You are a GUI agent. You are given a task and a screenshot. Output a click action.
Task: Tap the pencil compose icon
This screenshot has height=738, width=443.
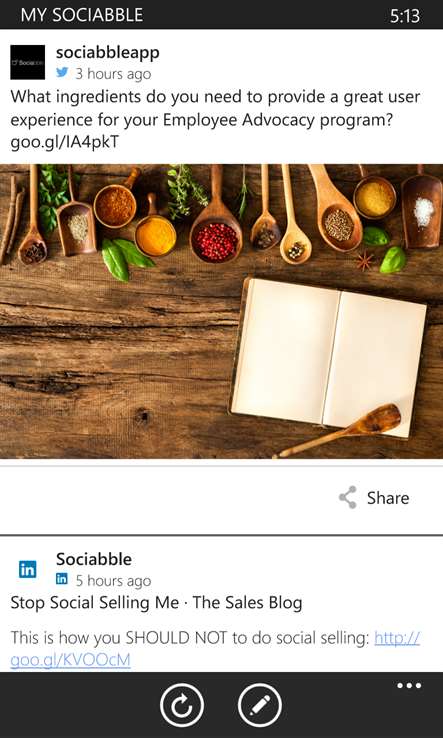pos(260,705)
